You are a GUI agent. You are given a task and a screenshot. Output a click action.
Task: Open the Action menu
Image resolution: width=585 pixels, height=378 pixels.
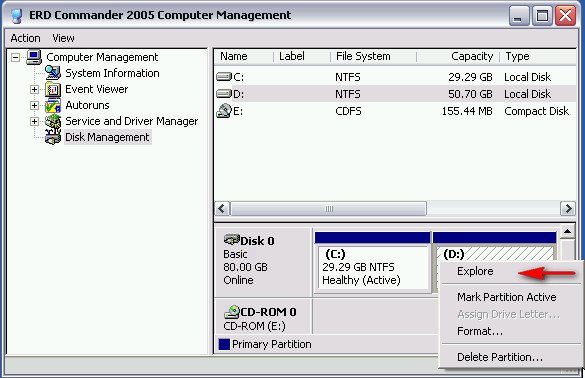click(x=25, y=38)
